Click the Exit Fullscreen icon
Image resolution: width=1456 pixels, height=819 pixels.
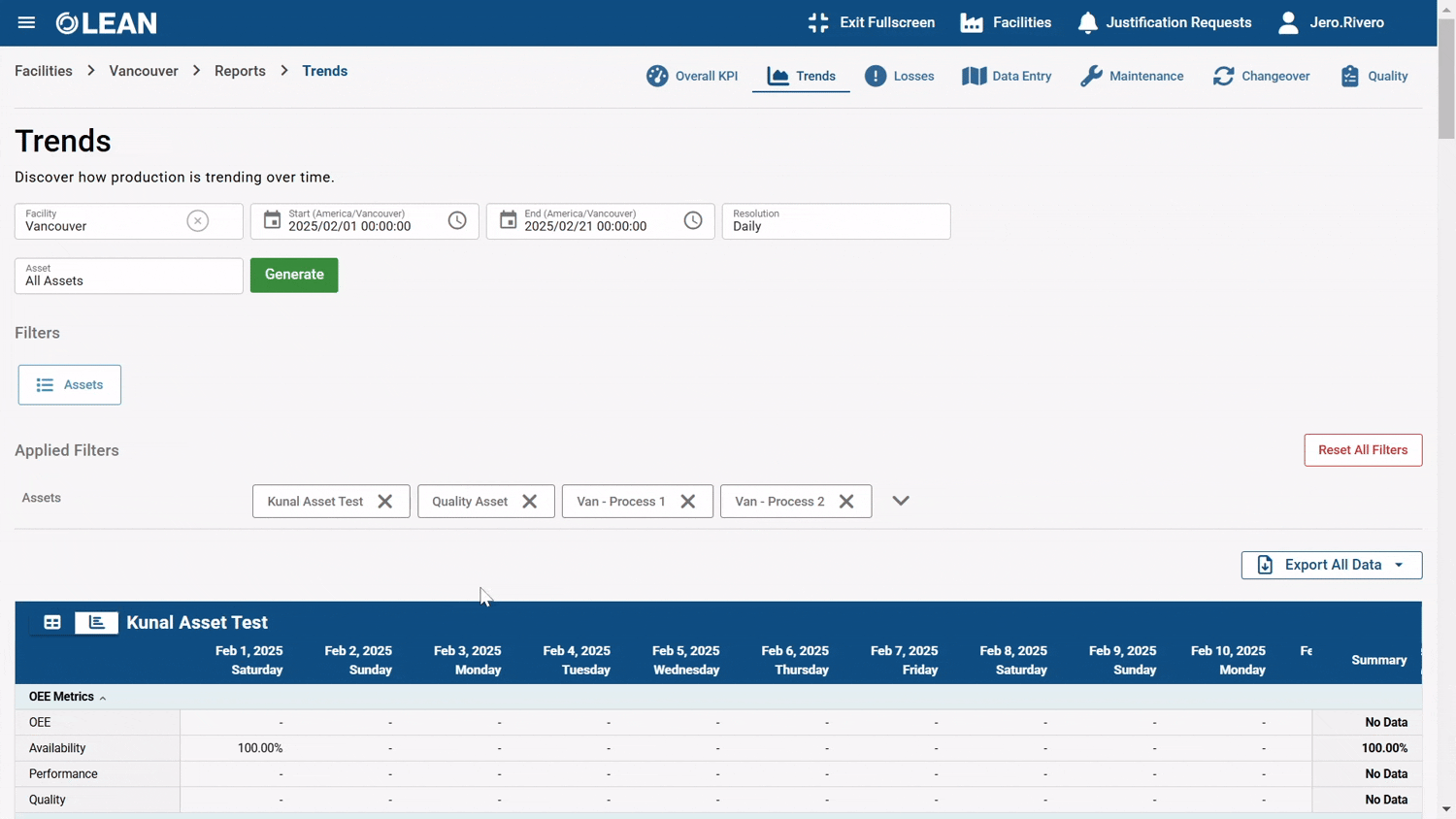pos(818,22)
